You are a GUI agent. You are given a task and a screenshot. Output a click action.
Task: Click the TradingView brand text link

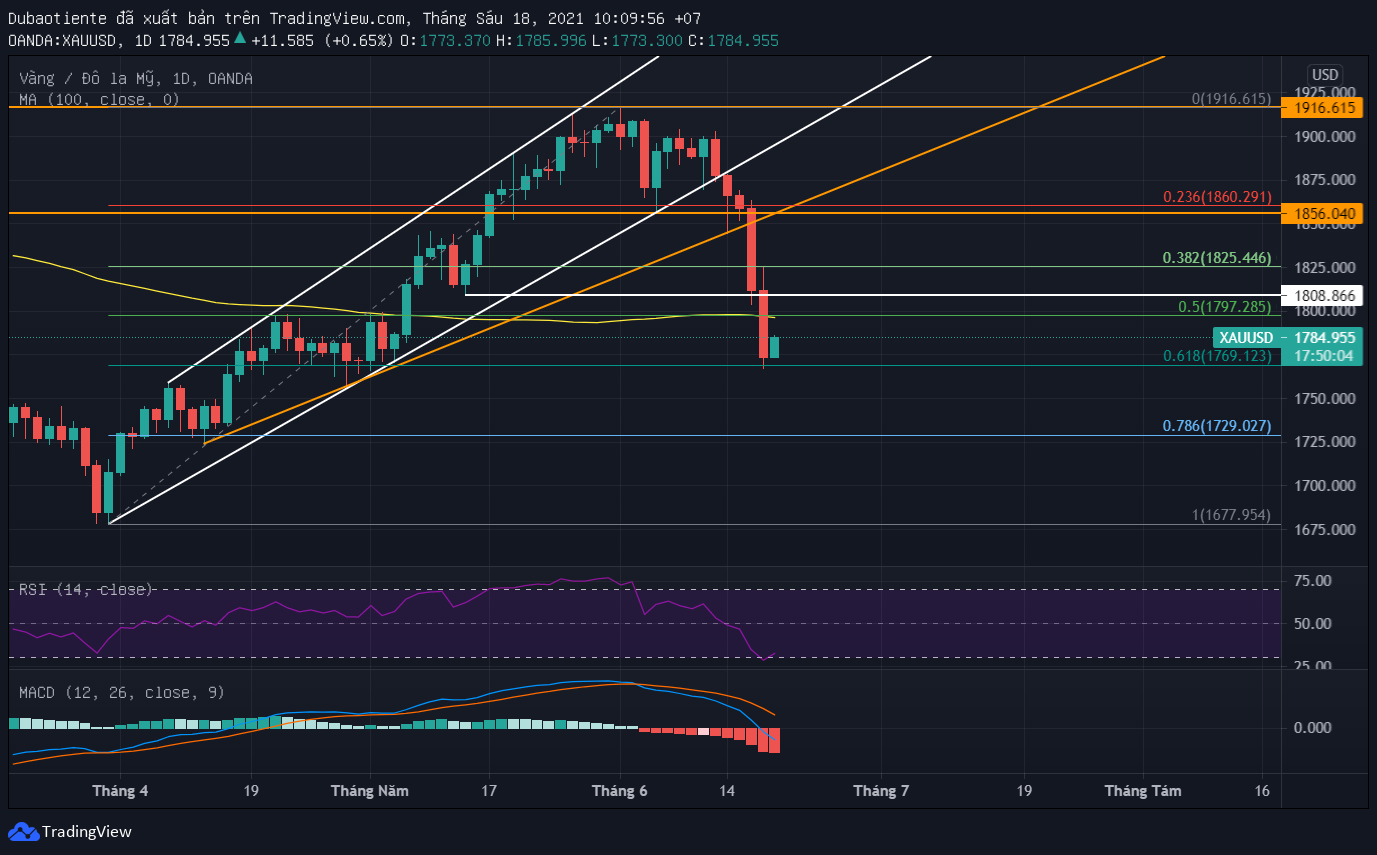tap(87, 831)
